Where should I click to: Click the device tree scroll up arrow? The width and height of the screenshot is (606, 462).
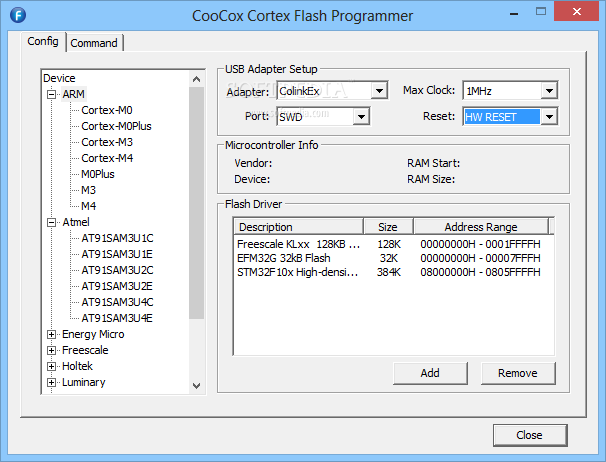pyautogui.click(x=196, y=79)
